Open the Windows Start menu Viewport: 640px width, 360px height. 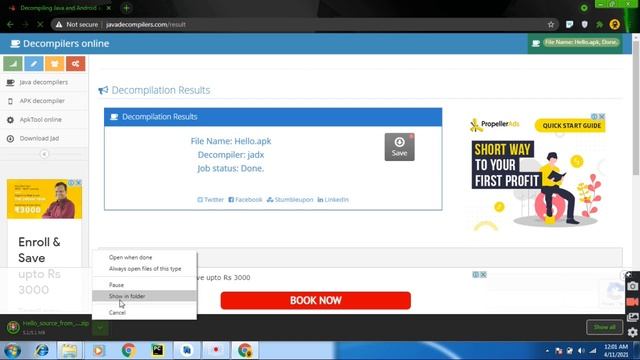12,351
